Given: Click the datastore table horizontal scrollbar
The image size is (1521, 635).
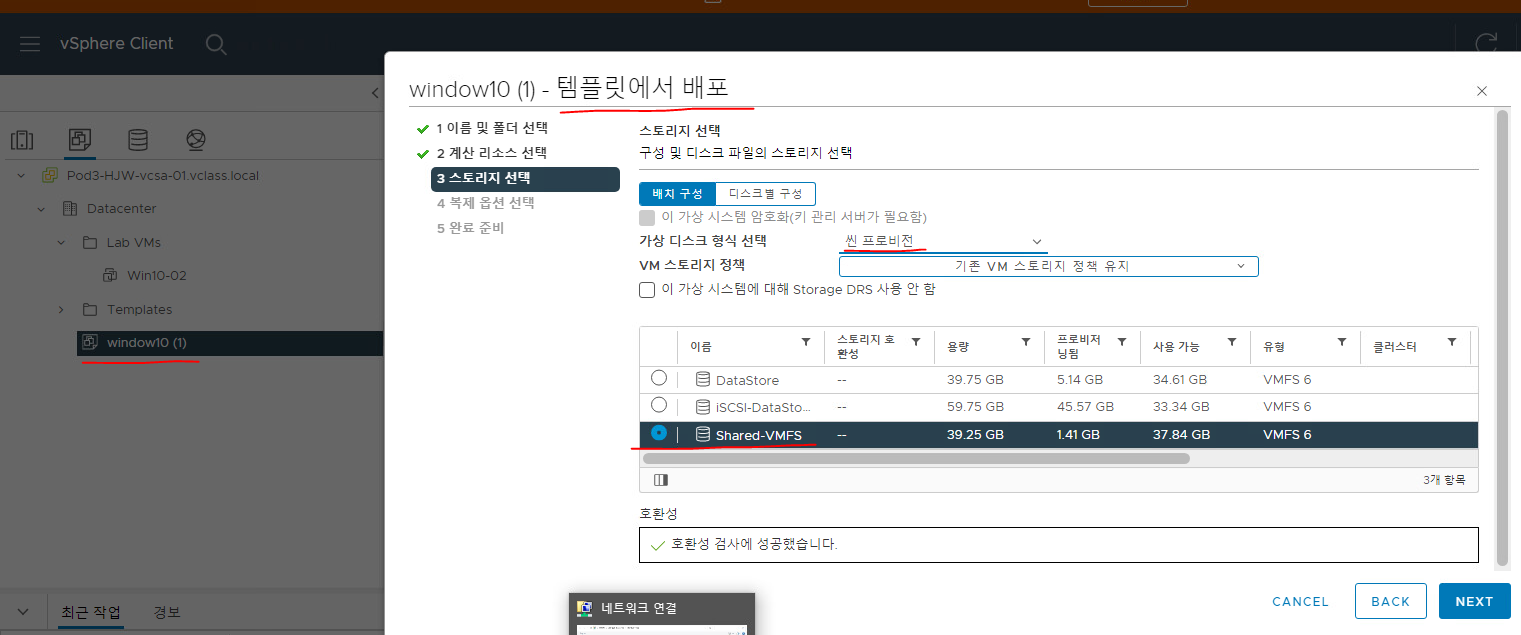Looking at the screenshot, I should click(x=916, y=459).
